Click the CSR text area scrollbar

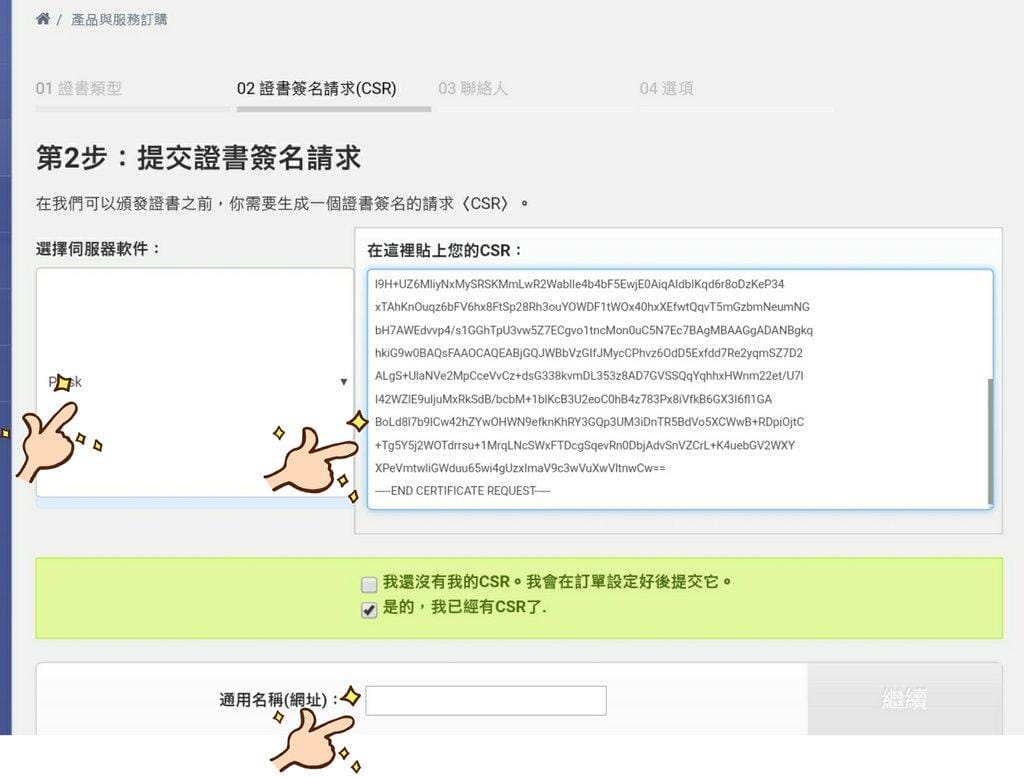990,441
